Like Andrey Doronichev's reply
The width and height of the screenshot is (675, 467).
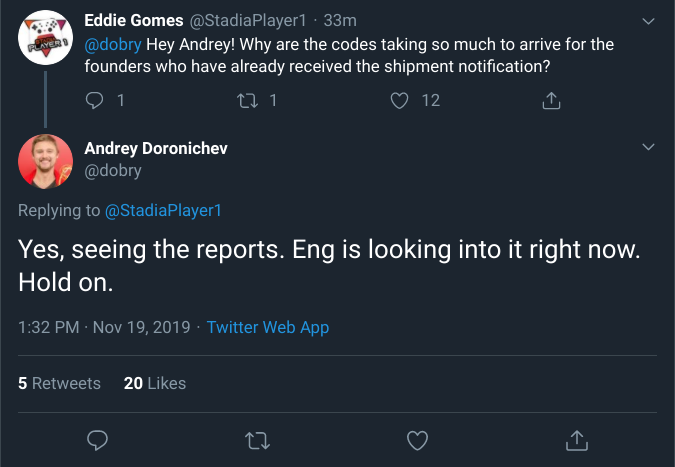tap(417, 439)
